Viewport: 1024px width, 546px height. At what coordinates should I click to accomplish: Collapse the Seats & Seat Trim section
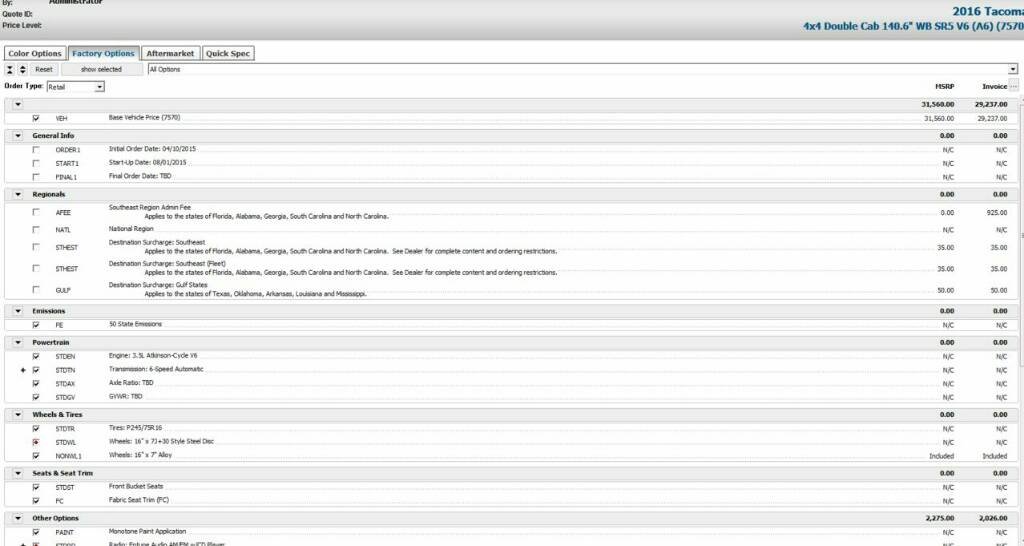tap(18, 474)
